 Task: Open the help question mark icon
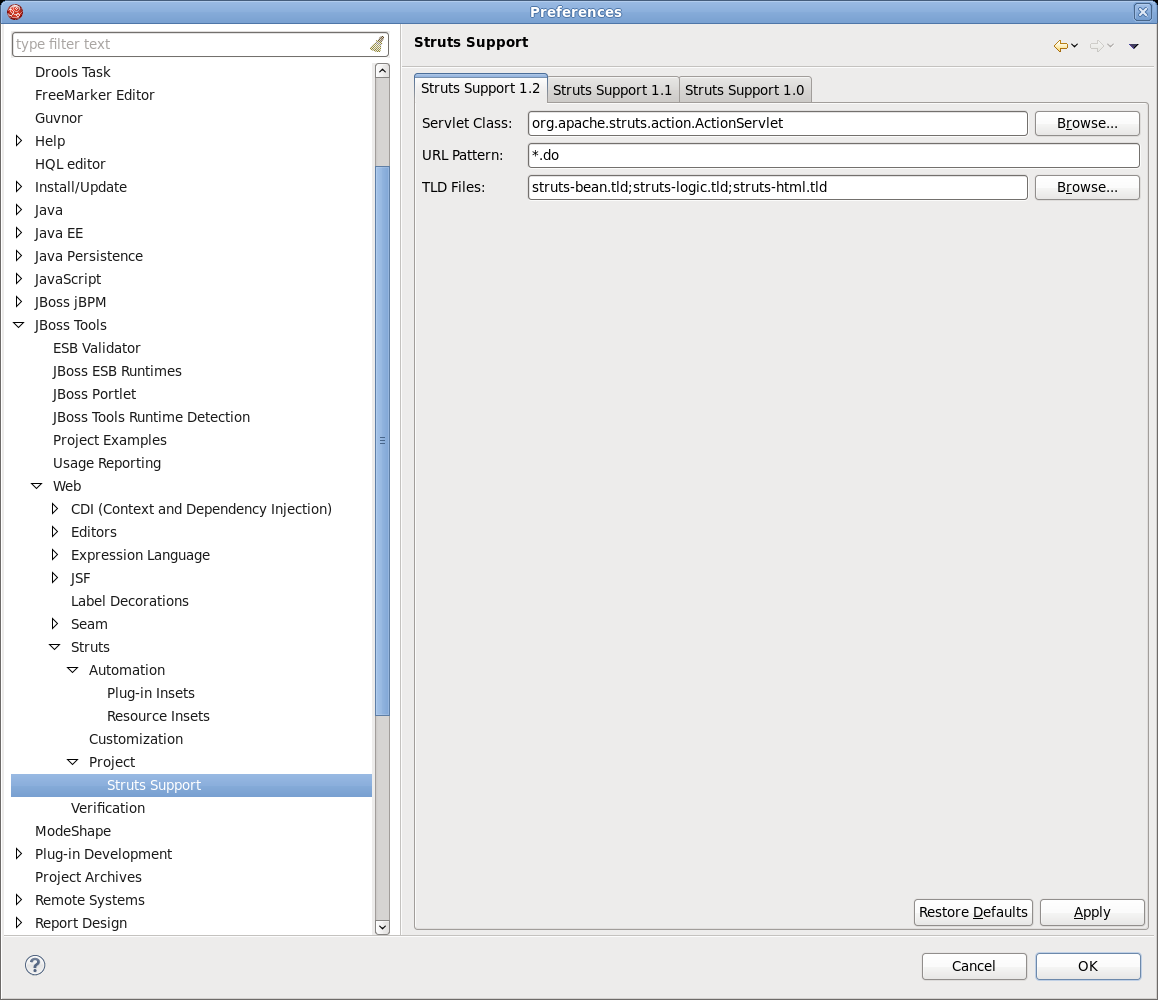[35, 965]
